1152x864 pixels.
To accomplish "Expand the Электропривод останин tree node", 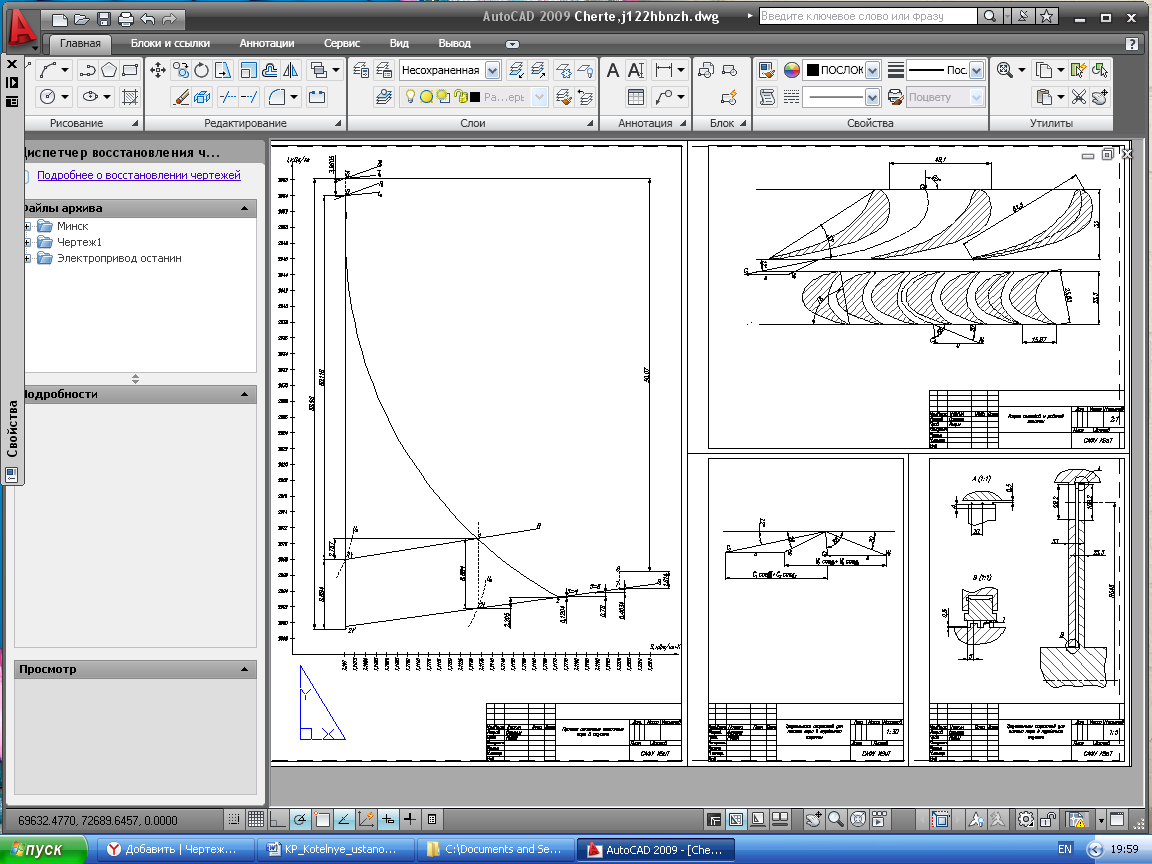I will click(27, 258).
